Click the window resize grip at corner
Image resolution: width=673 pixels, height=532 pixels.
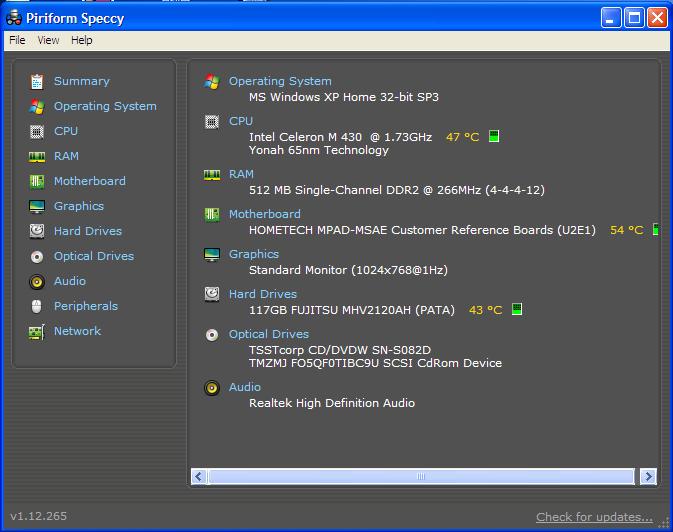coord(664,522)
